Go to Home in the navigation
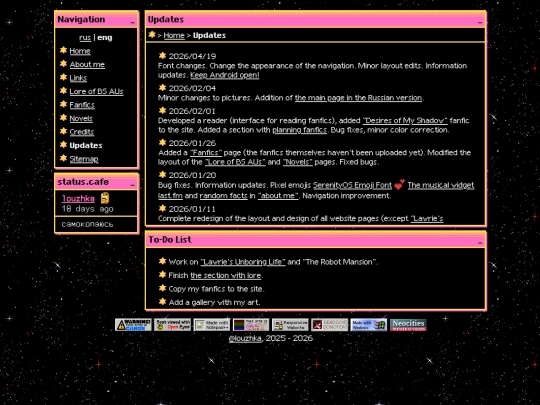The image size is (540, 405). [x=80, y=51]
